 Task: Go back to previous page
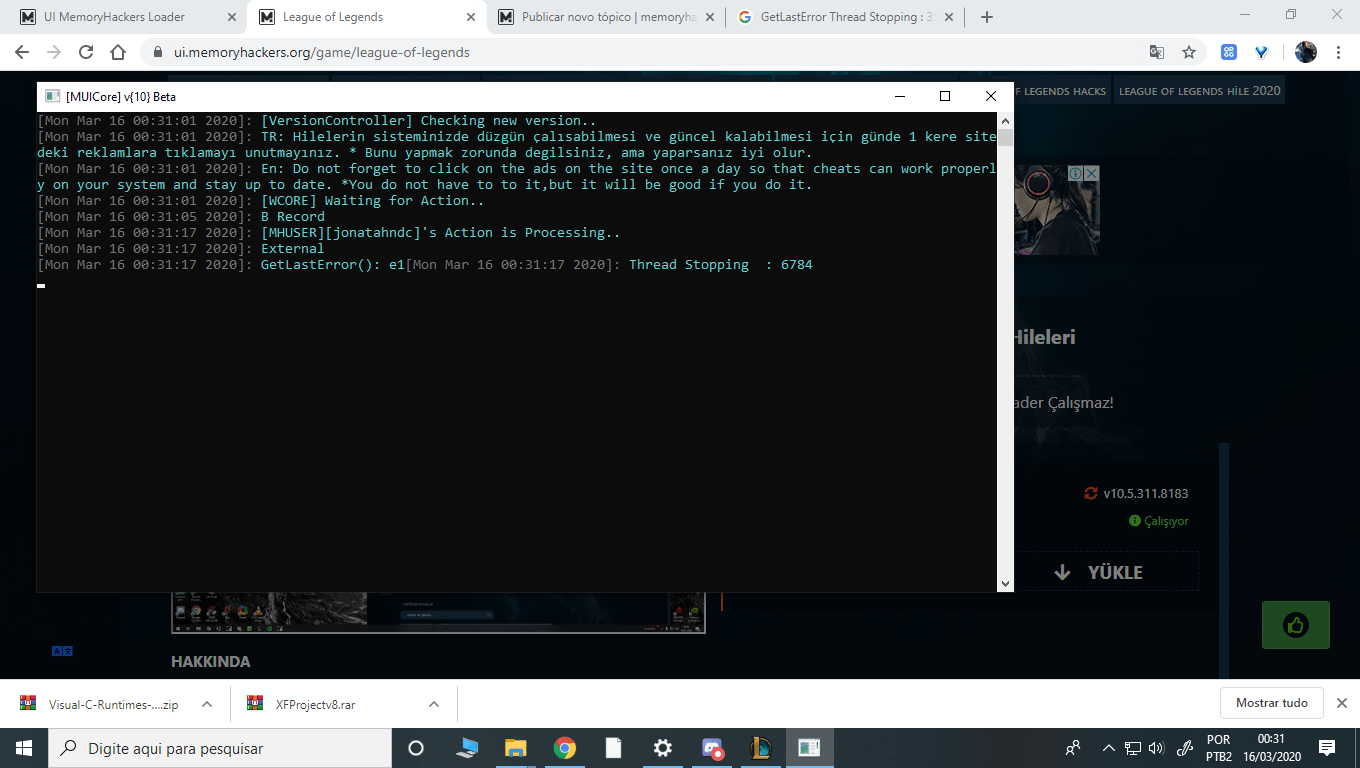point(22,52)
